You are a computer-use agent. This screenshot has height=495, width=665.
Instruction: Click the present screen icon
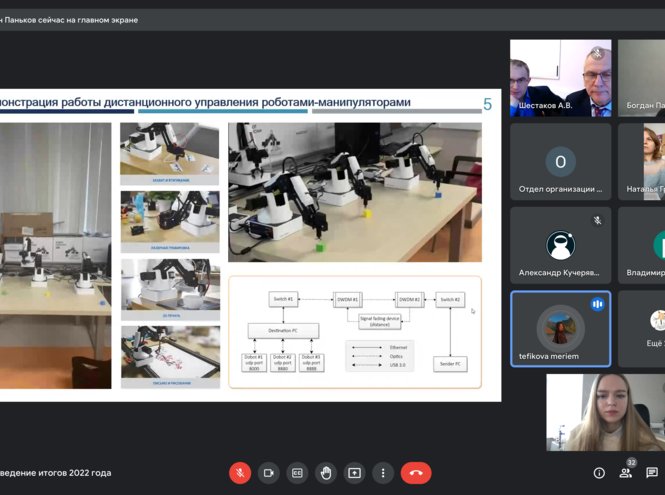tap(354, 473)
